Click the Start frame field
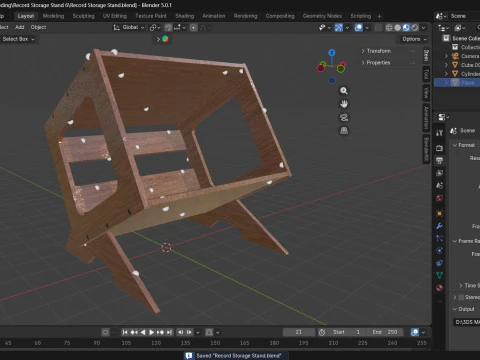Screen dimensions: 480x360 click(347, 332)
